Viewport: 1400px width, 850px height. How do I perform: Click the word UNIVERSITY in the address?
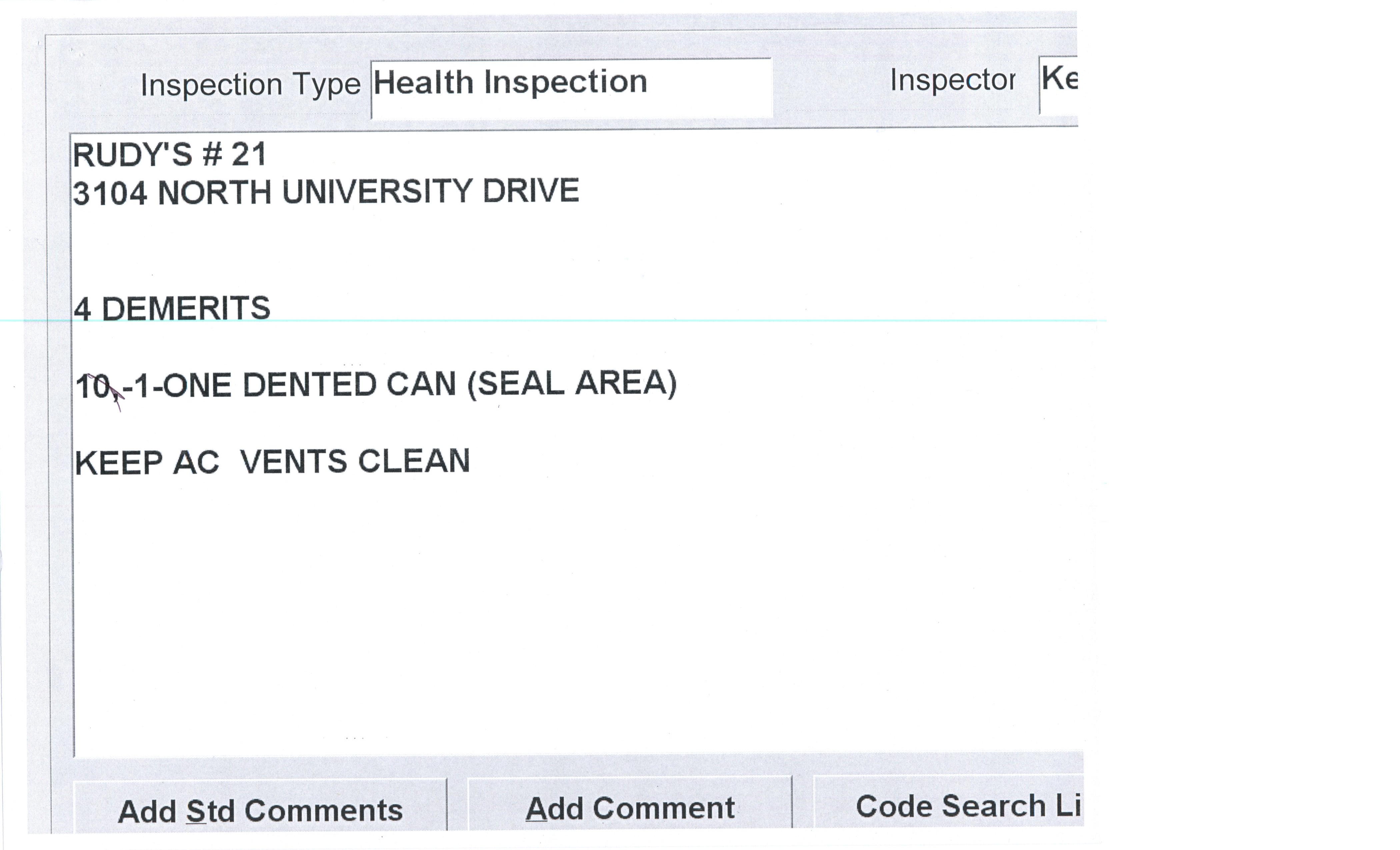(x=378, y=192)
